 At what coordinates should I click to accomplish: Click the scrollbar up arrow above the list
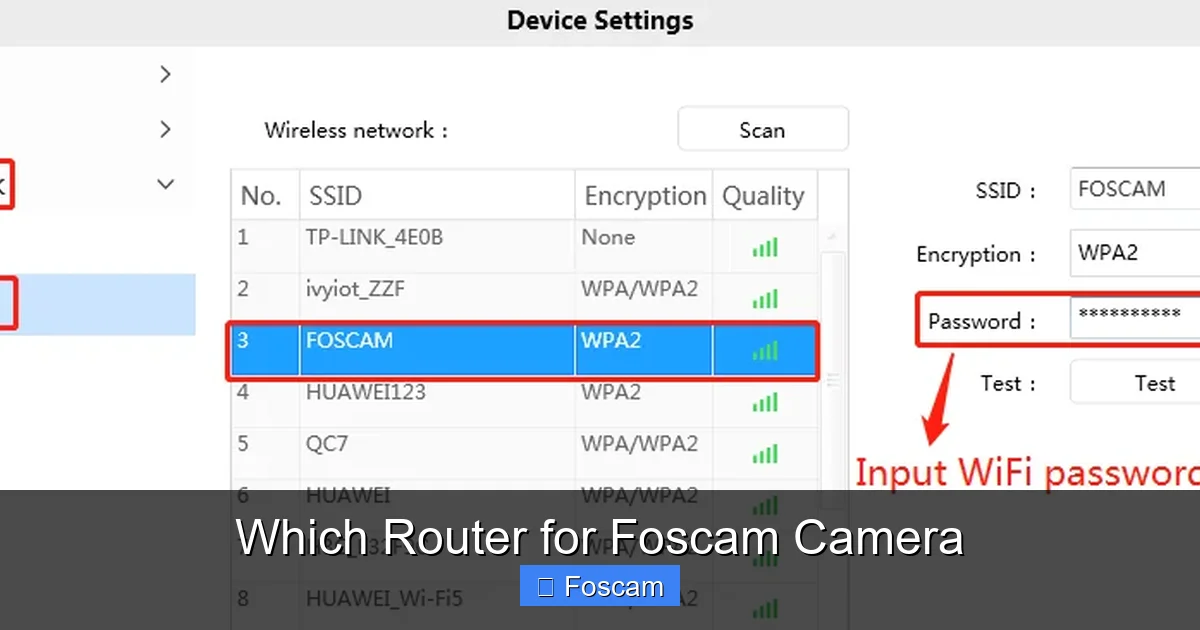831,236
